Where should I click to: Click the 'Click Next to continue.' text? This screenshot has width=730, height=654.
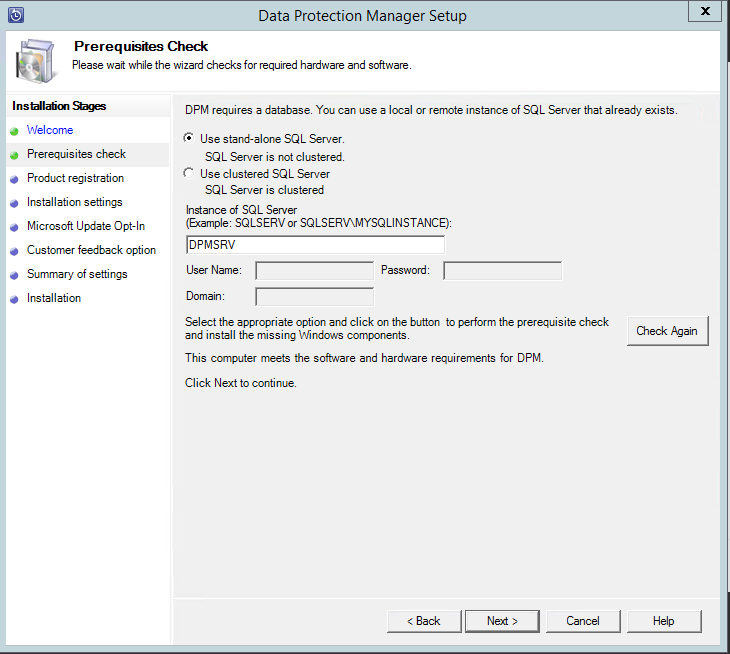click(x=241, y=383)
